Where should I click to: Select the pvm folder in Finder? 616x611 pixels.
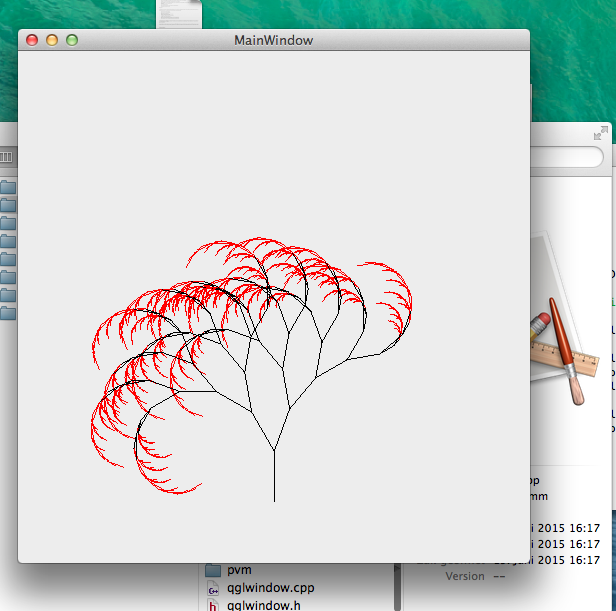(239, 570)
